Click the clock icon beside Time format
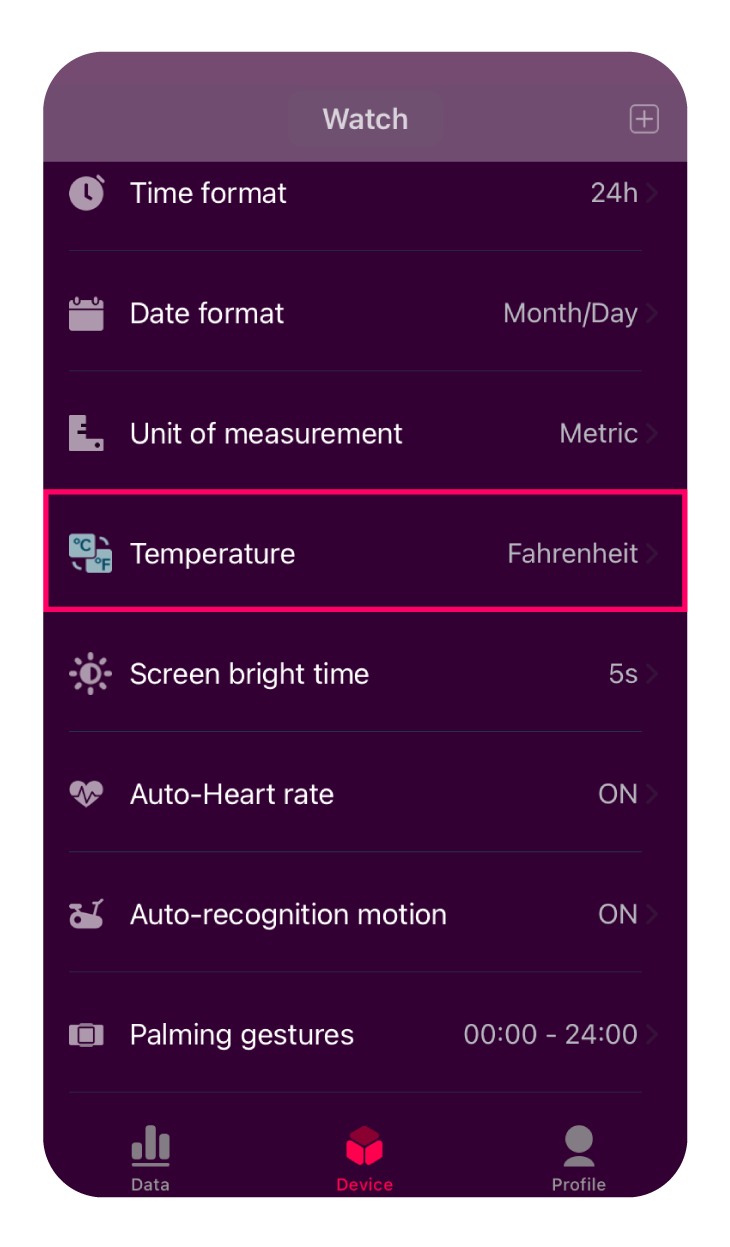 [87, 192]
